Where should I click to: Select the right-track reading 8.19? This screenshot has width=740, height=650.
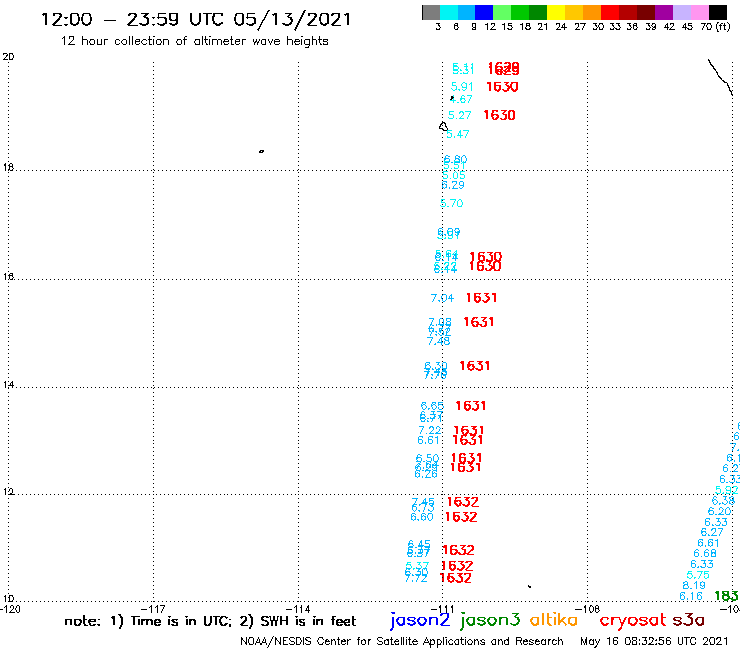(x=694, y=585)
